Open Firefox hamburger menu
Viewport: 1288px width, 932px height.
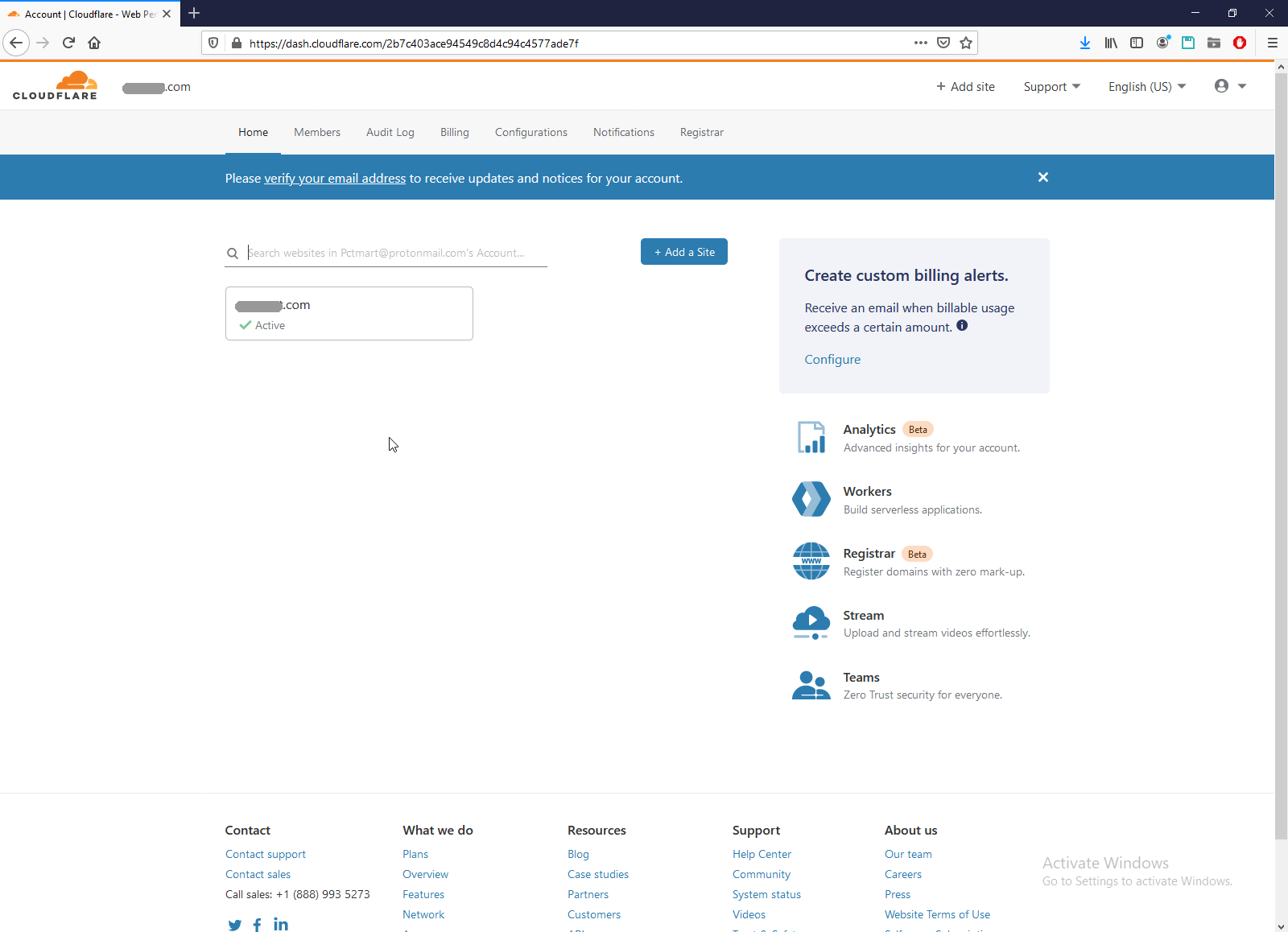1273,43
